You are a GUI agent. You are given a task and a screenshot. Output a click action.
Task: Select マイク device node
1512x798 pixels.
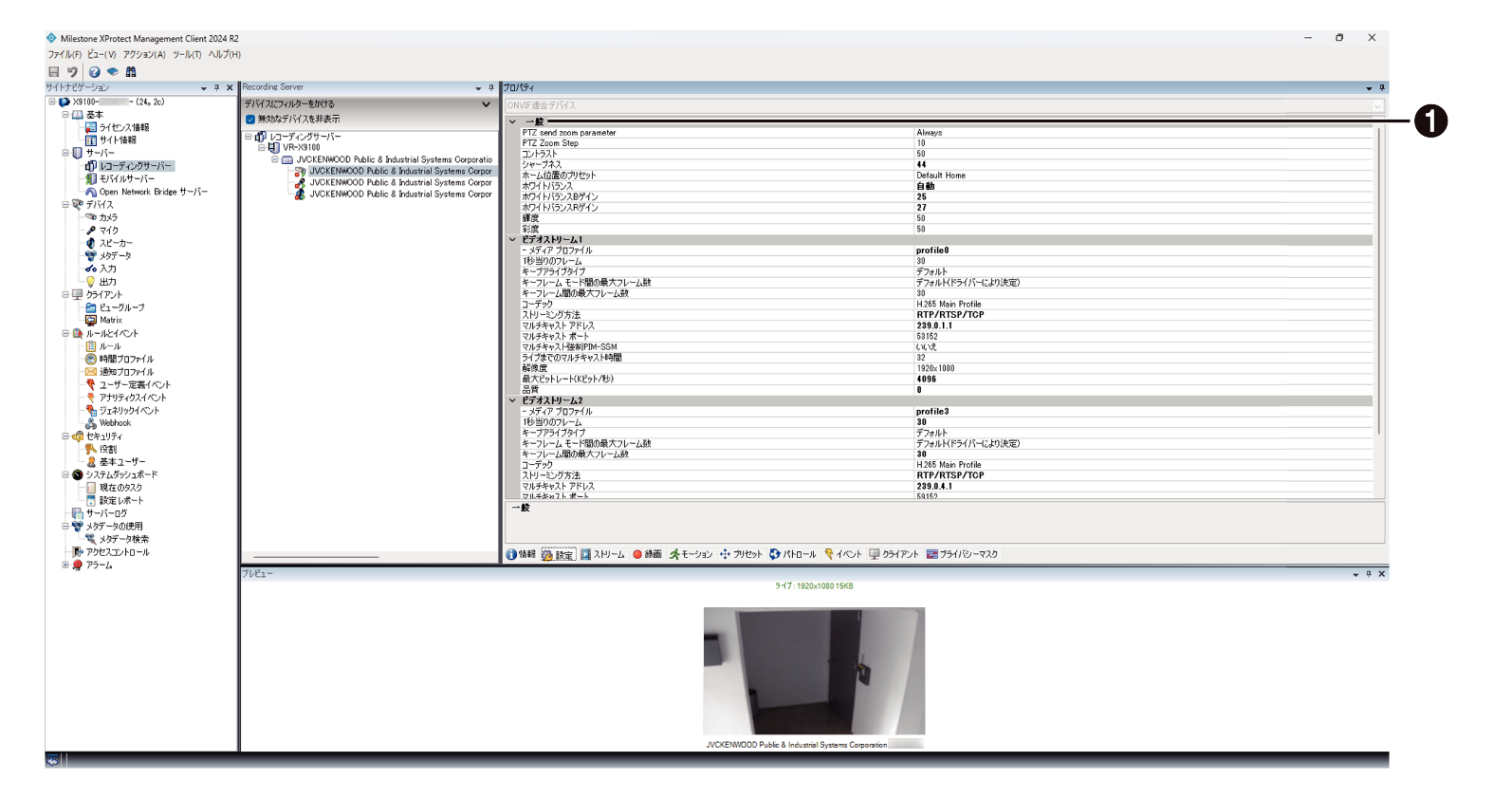[108, 231]
